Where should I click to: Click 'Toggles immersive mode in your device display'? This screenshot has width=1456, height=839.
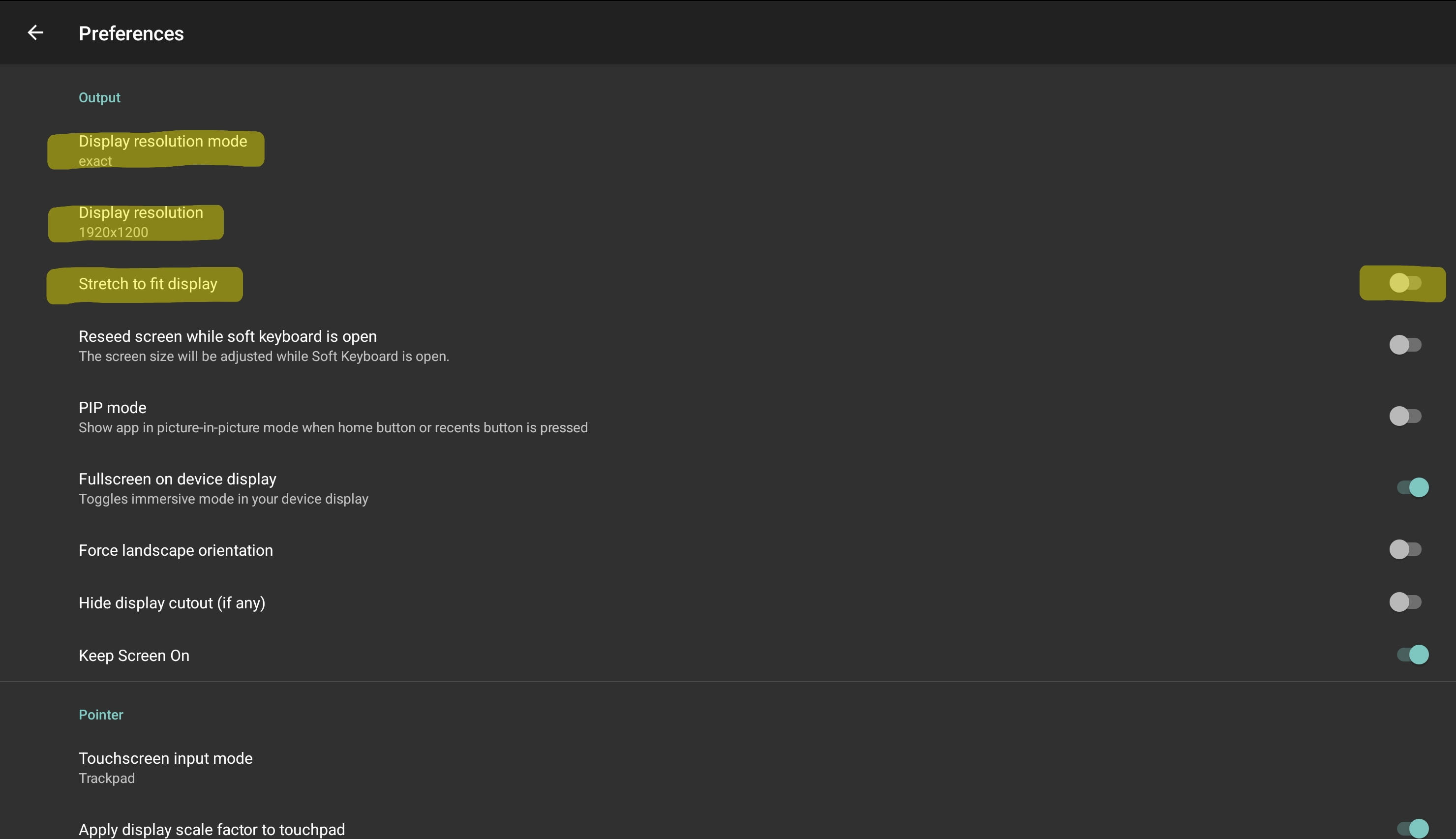click(223, 499)
